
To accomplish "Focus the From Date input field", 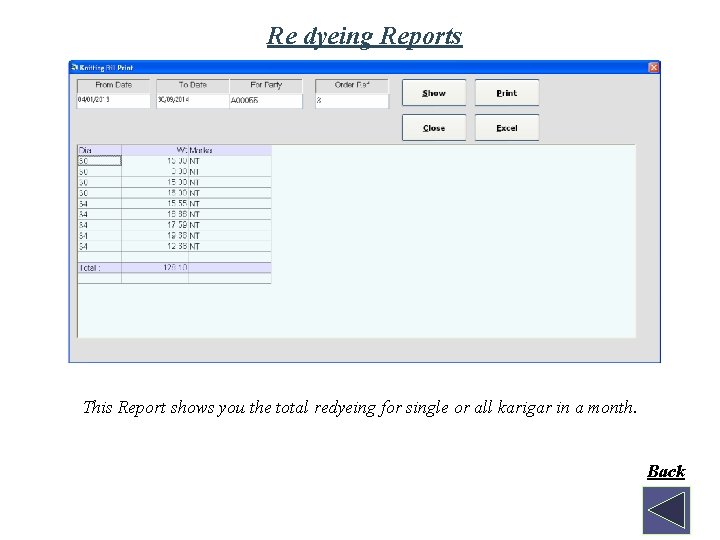I will pyautogui.click(x=113, y=101).
